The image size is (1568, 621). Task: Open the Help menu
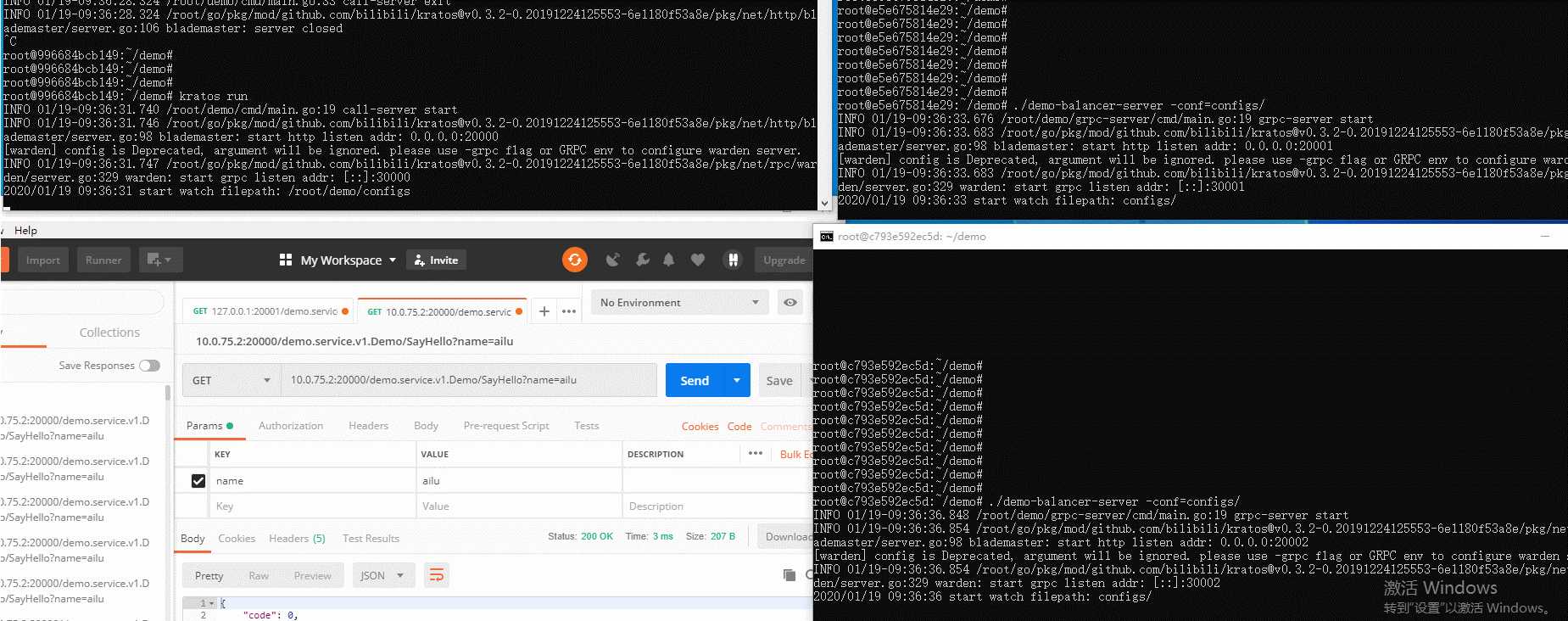click(x=25, y=230)
